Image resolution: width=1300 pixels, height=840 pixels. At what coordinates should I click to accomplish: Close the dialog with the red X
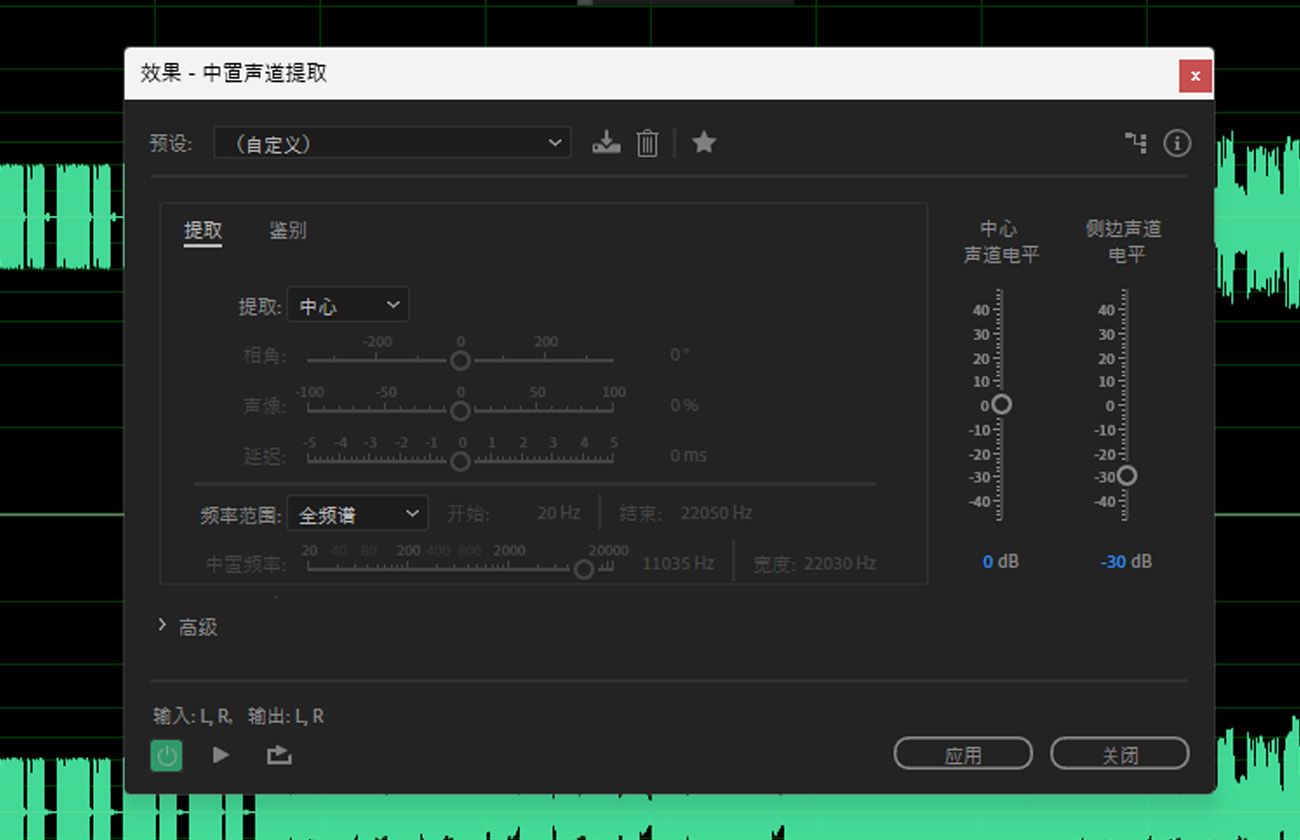pyautogui.click(x=1195, y=75)
